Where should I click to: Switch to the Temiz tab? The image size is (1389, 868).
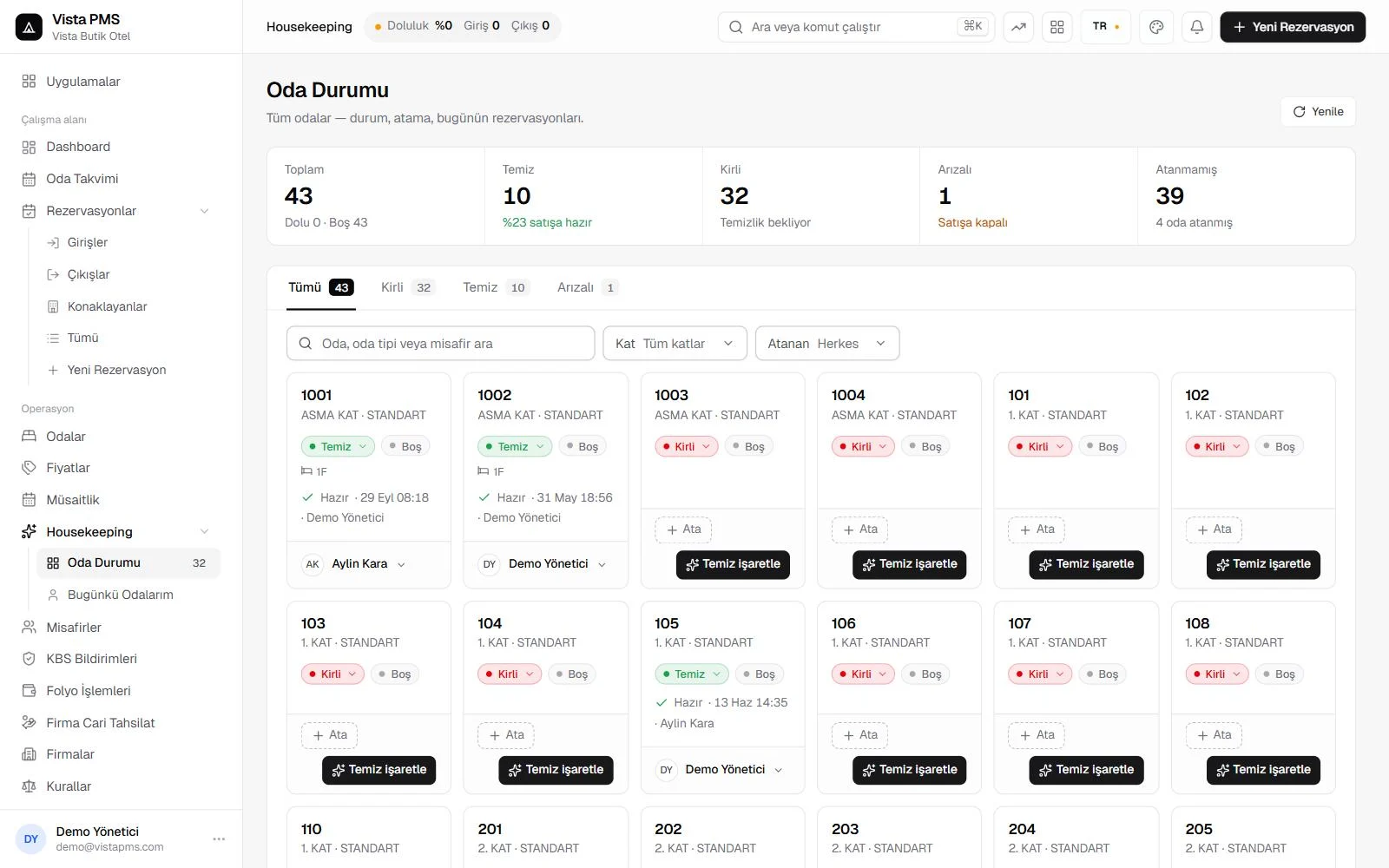pyautogui.click(x=495, y=287)
